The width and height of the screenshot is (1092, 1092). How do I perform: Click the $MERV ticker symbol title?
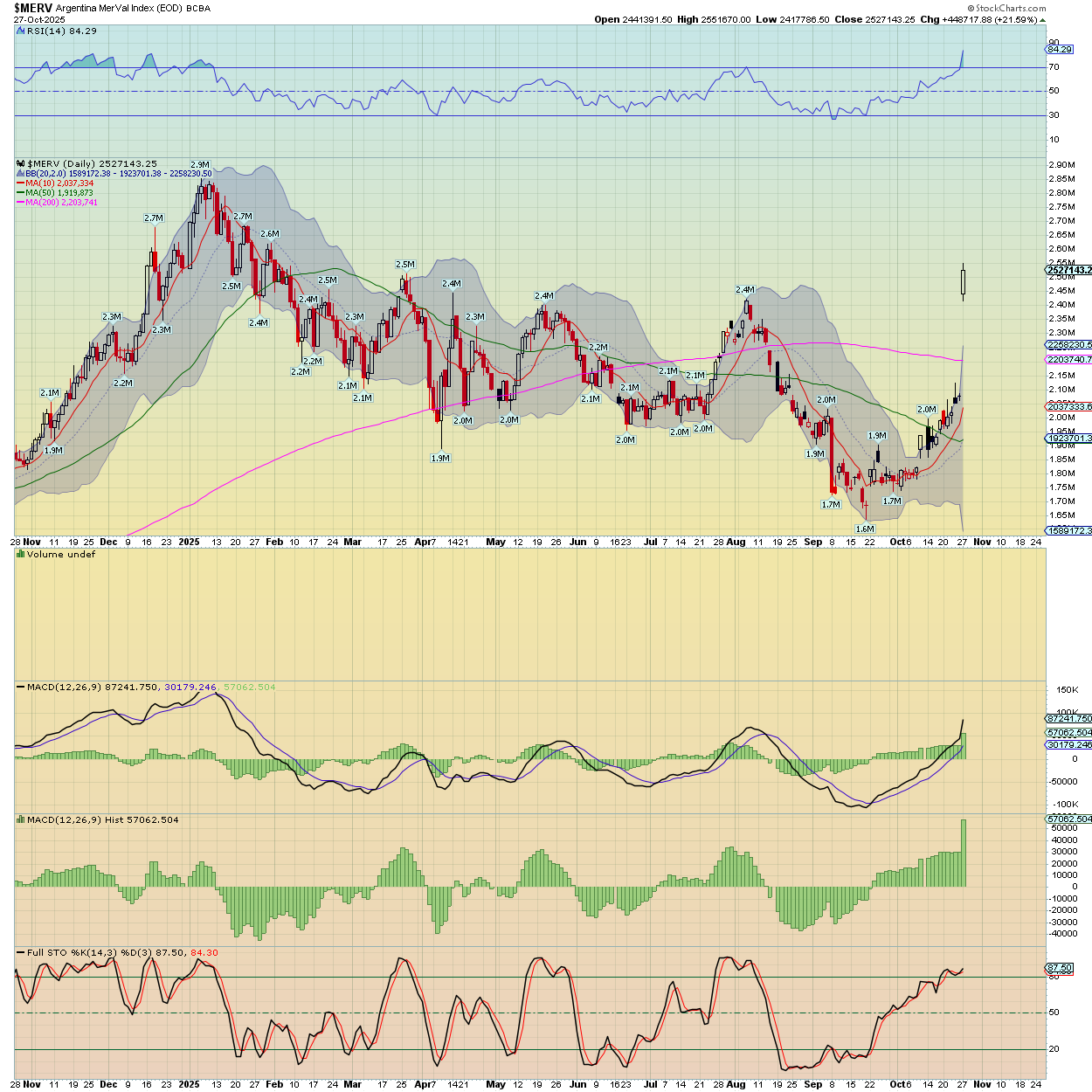pyautogui.click(x=33, y=8)
